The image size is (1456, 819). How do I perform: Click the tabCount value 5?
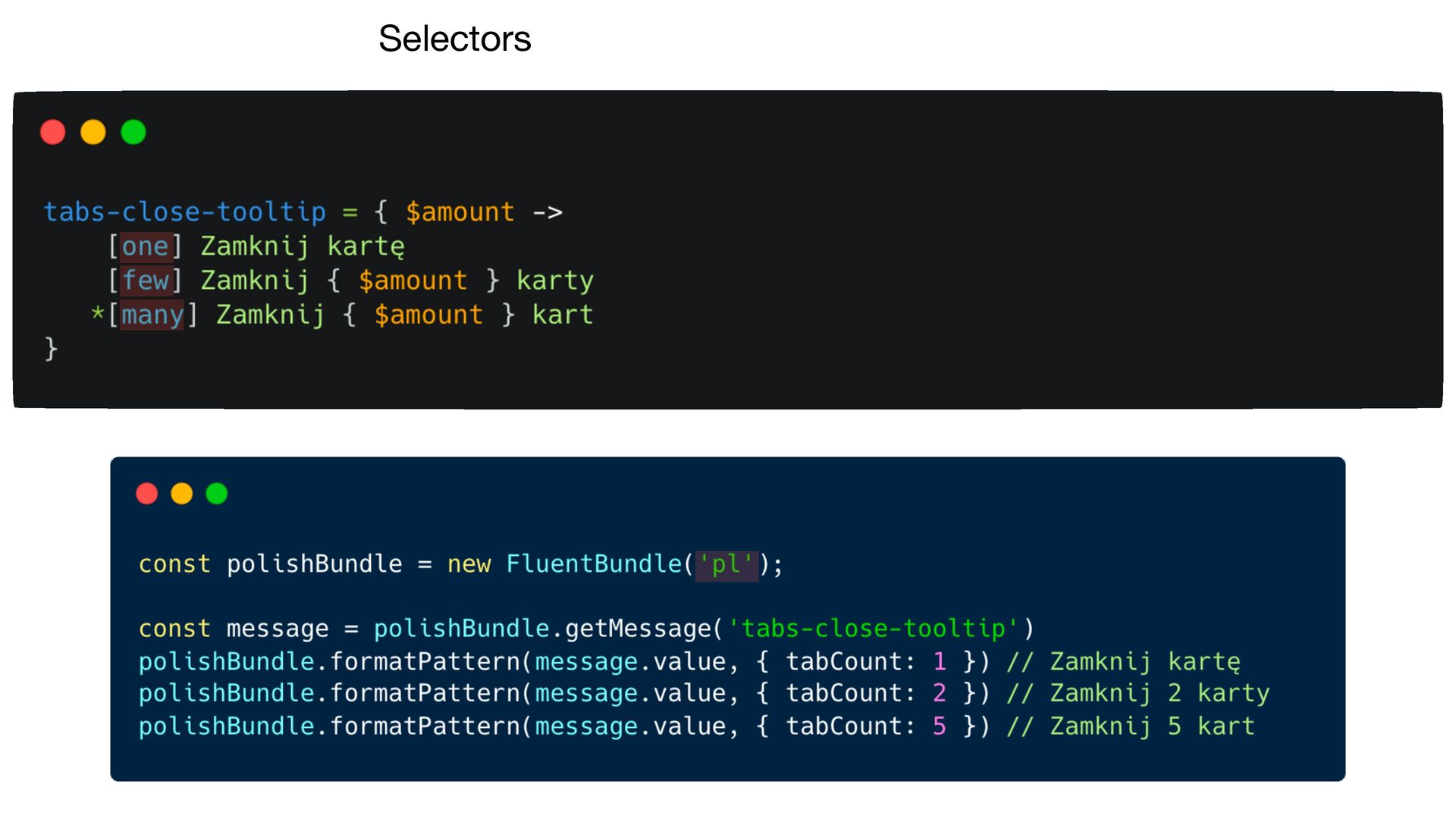click(x=940, y=726)
